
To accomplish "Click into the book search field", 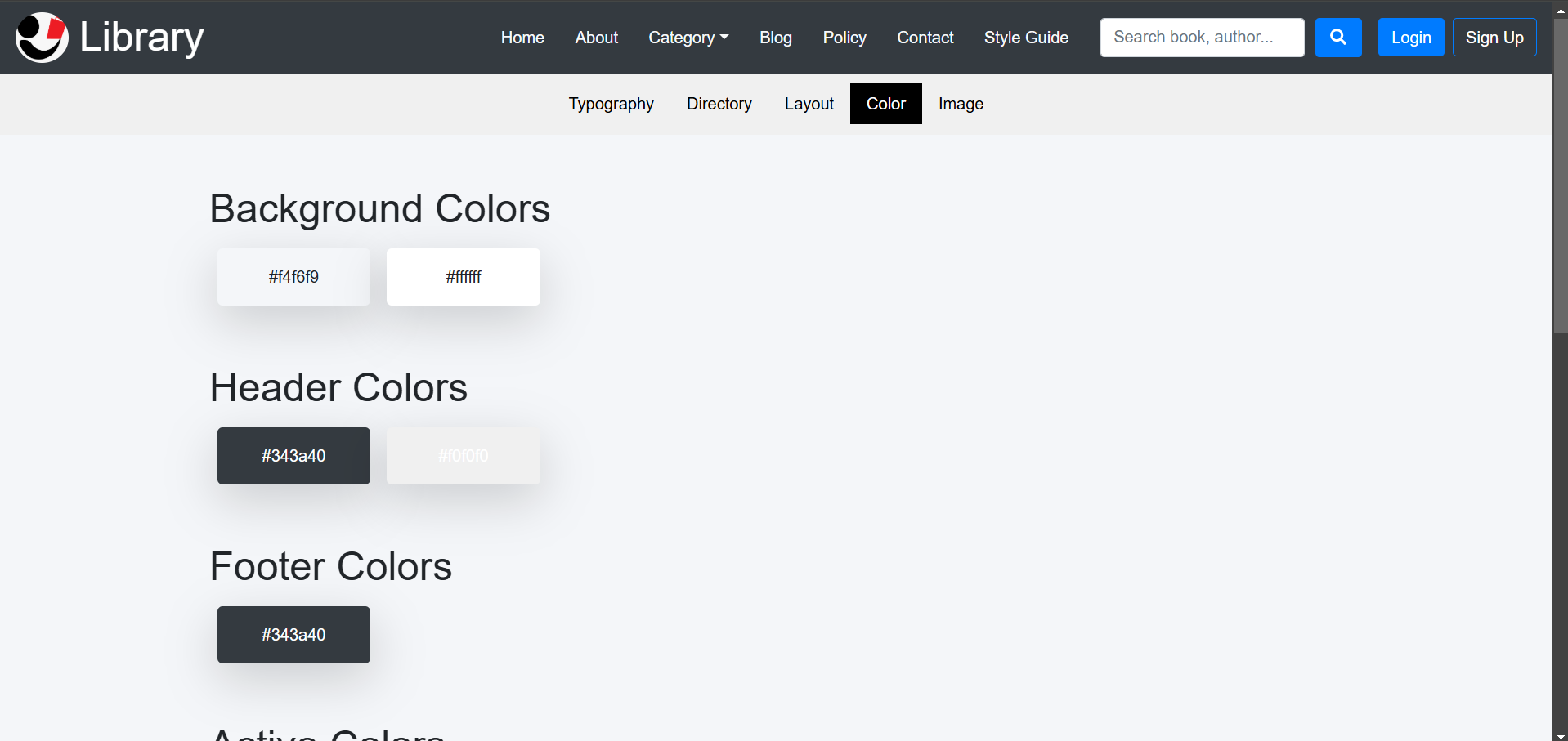I will [x=1201, y=38].
